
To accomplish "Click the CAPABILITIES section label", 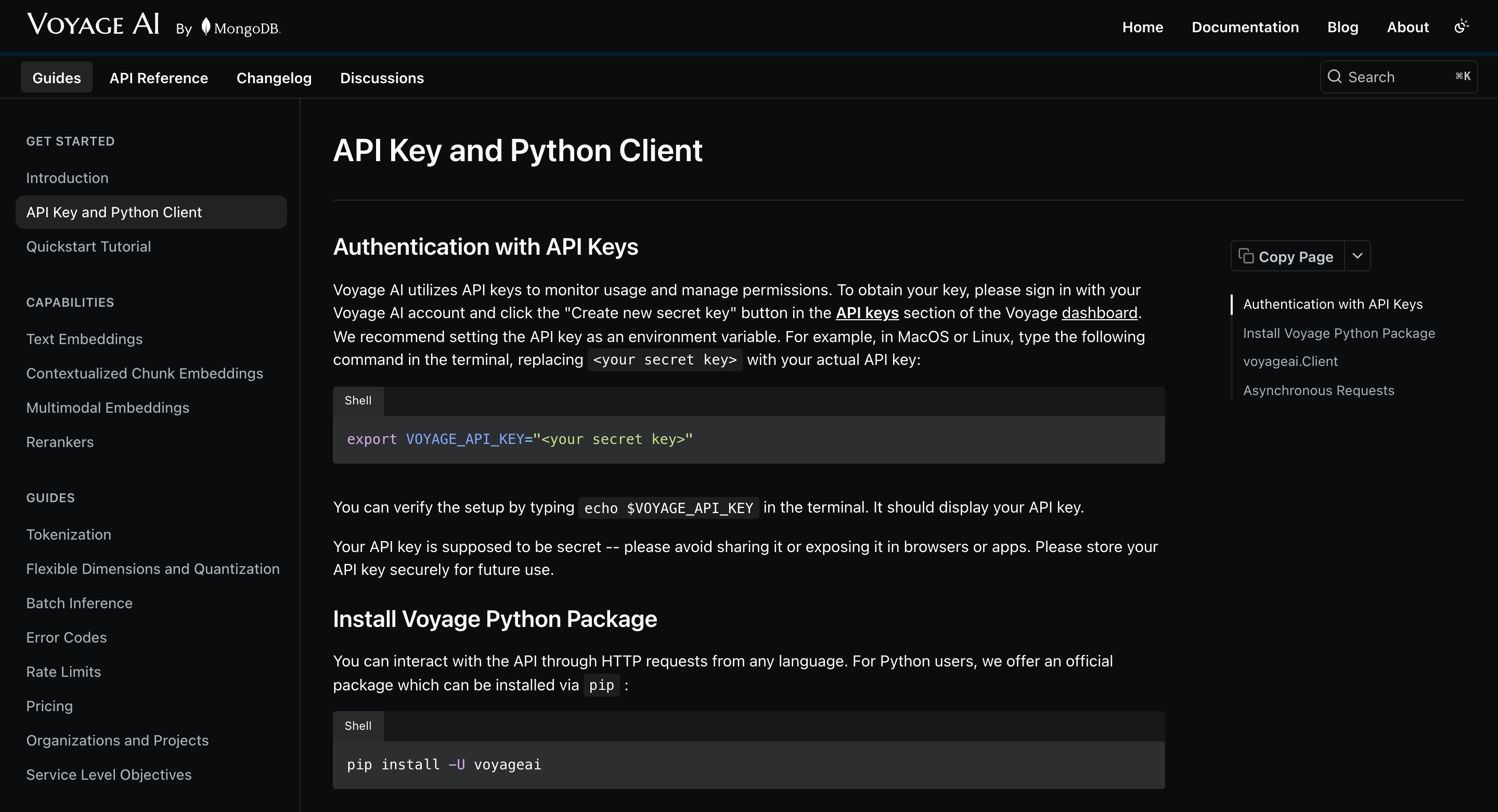I will click(x=70, y=302).
